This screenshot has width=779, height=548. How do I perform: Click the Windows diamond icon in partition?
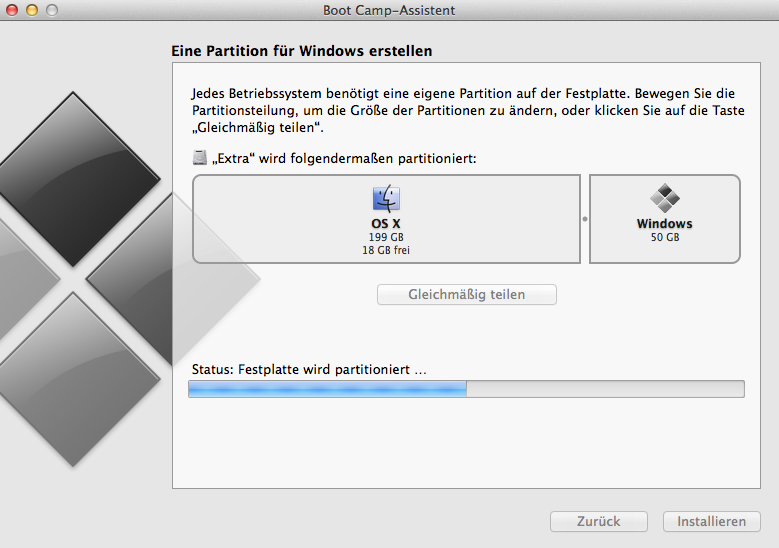point(665,198)
